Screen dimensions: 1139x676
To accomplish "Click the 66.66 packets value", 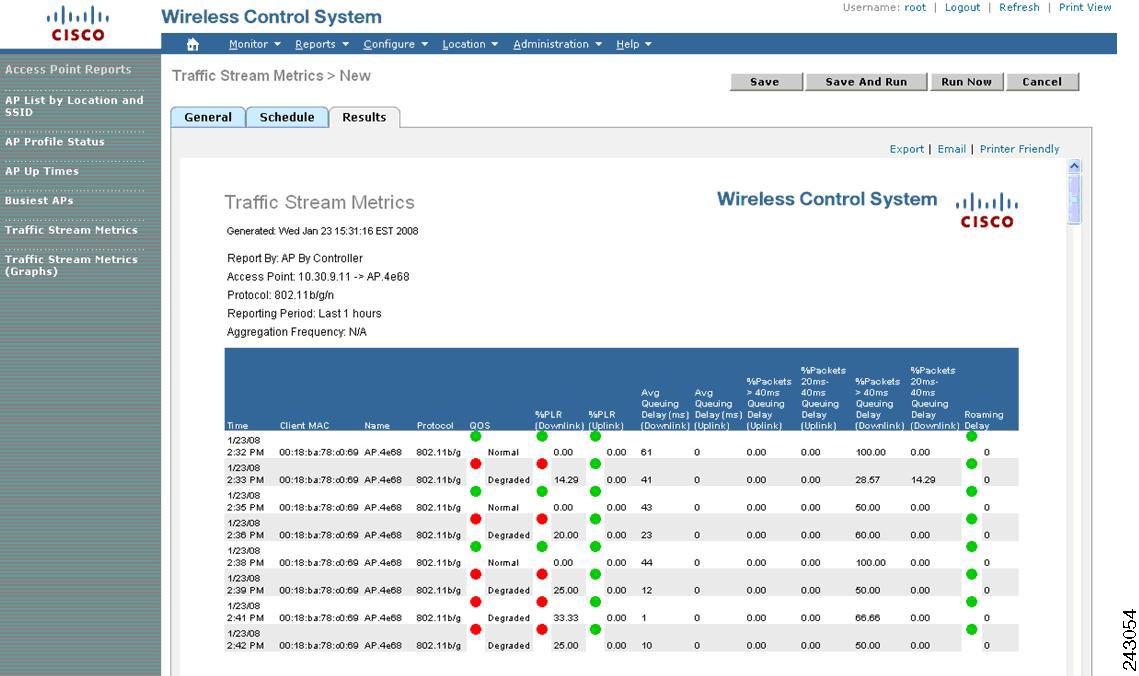I will coord(867,618).
